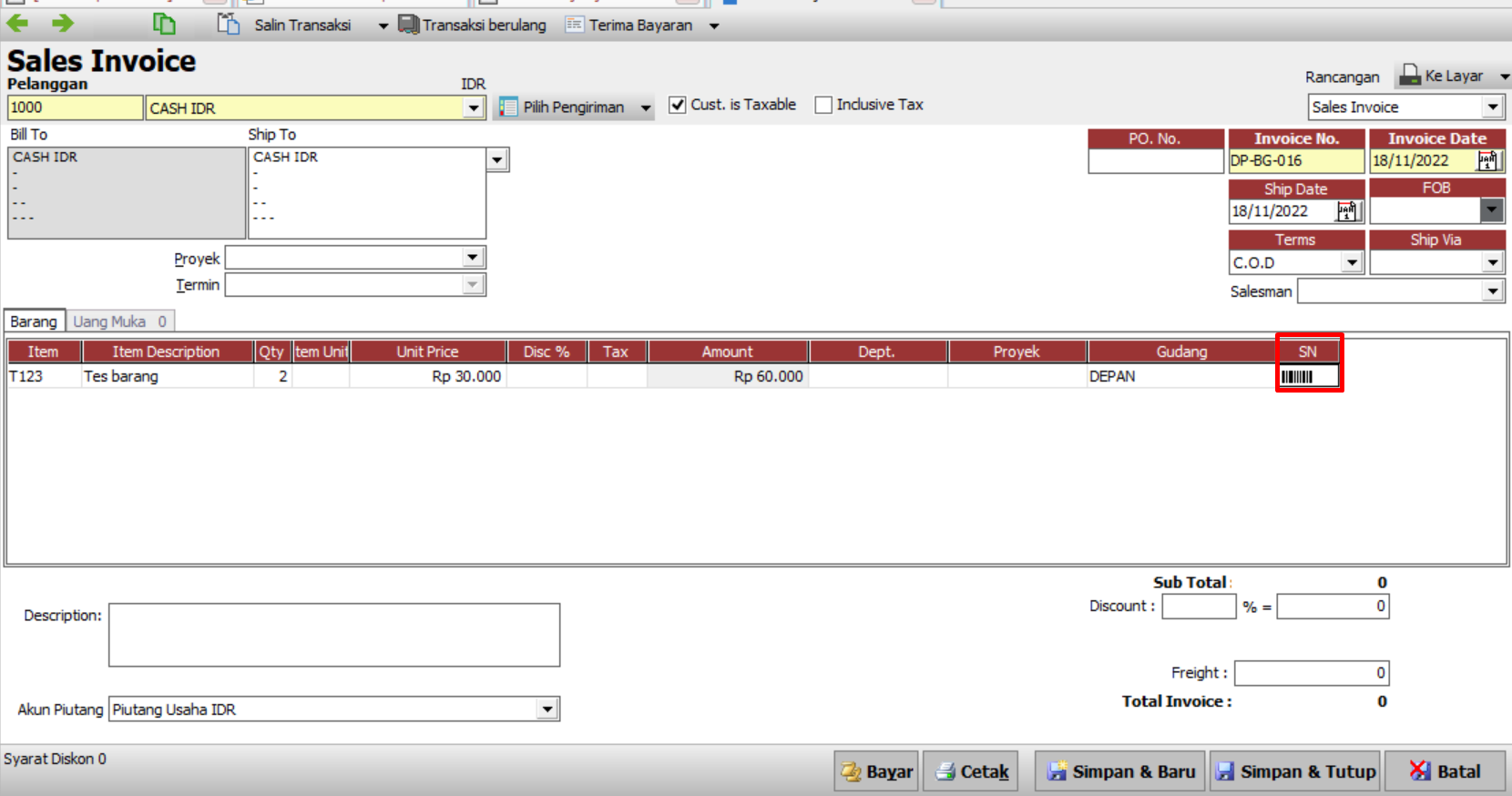Click quantity cell in T123 row
Screen dimensions: 1512x796
point(272,376)
